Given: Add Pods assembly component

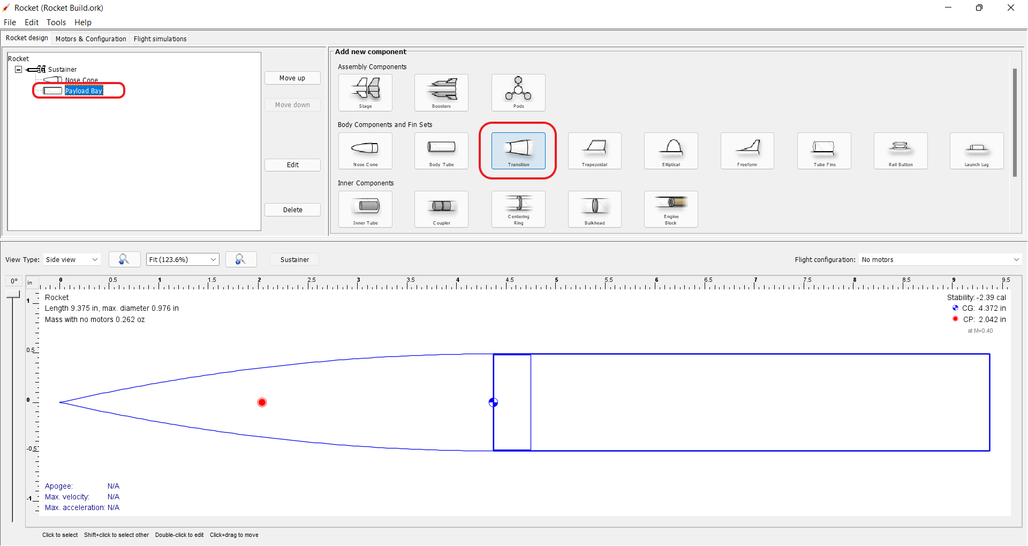Looking at the screenshot, I should (x=518, y=93).
